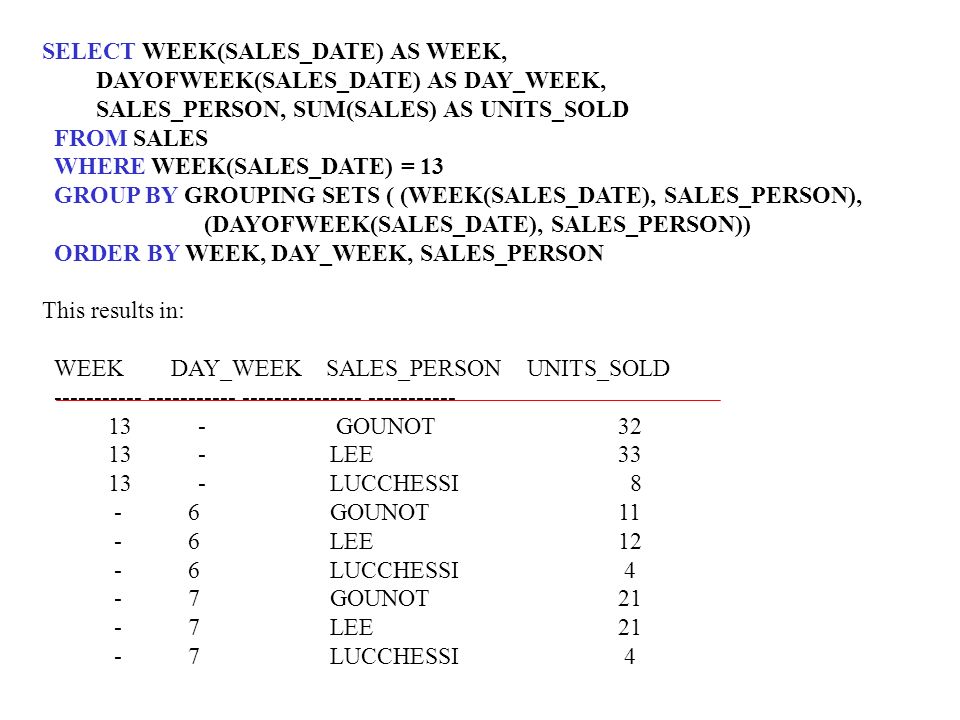Click the ORDER BY keyword
Image resolution: width=960 pixels, height=720 pixels.
[x=117, y=253]
